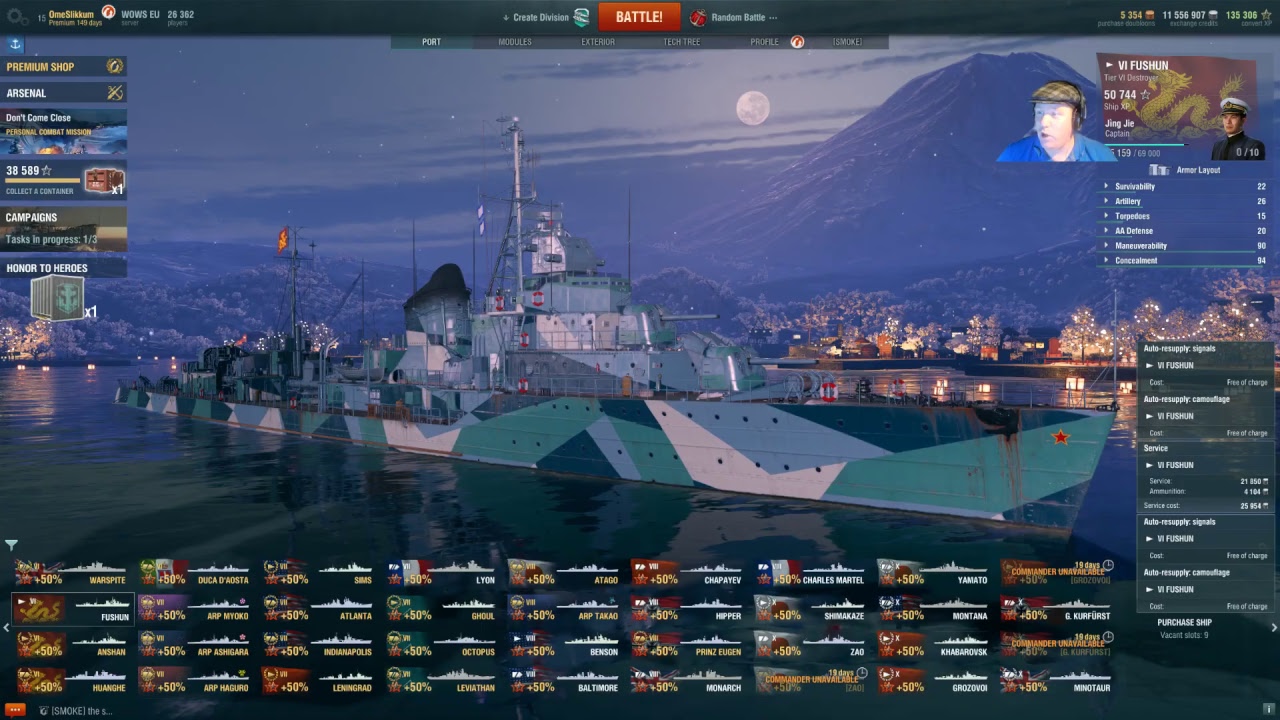1280x720 pixels.
Task: Open Random Battle type dropdown dots
Action: point(773,18)
